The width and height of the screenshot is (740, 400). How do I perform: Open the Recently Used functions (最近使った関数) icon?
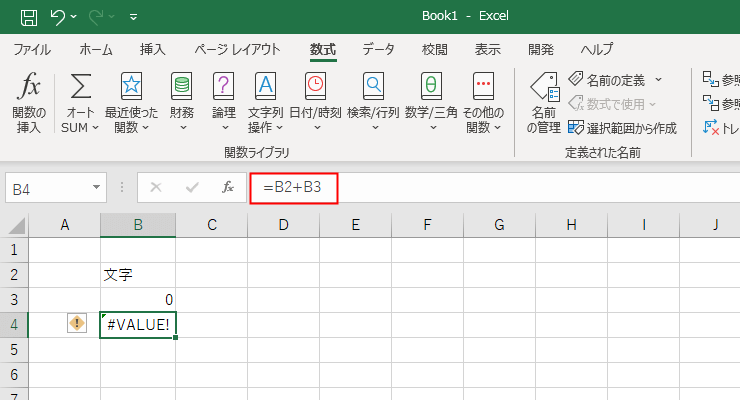[x=132, y=86]
